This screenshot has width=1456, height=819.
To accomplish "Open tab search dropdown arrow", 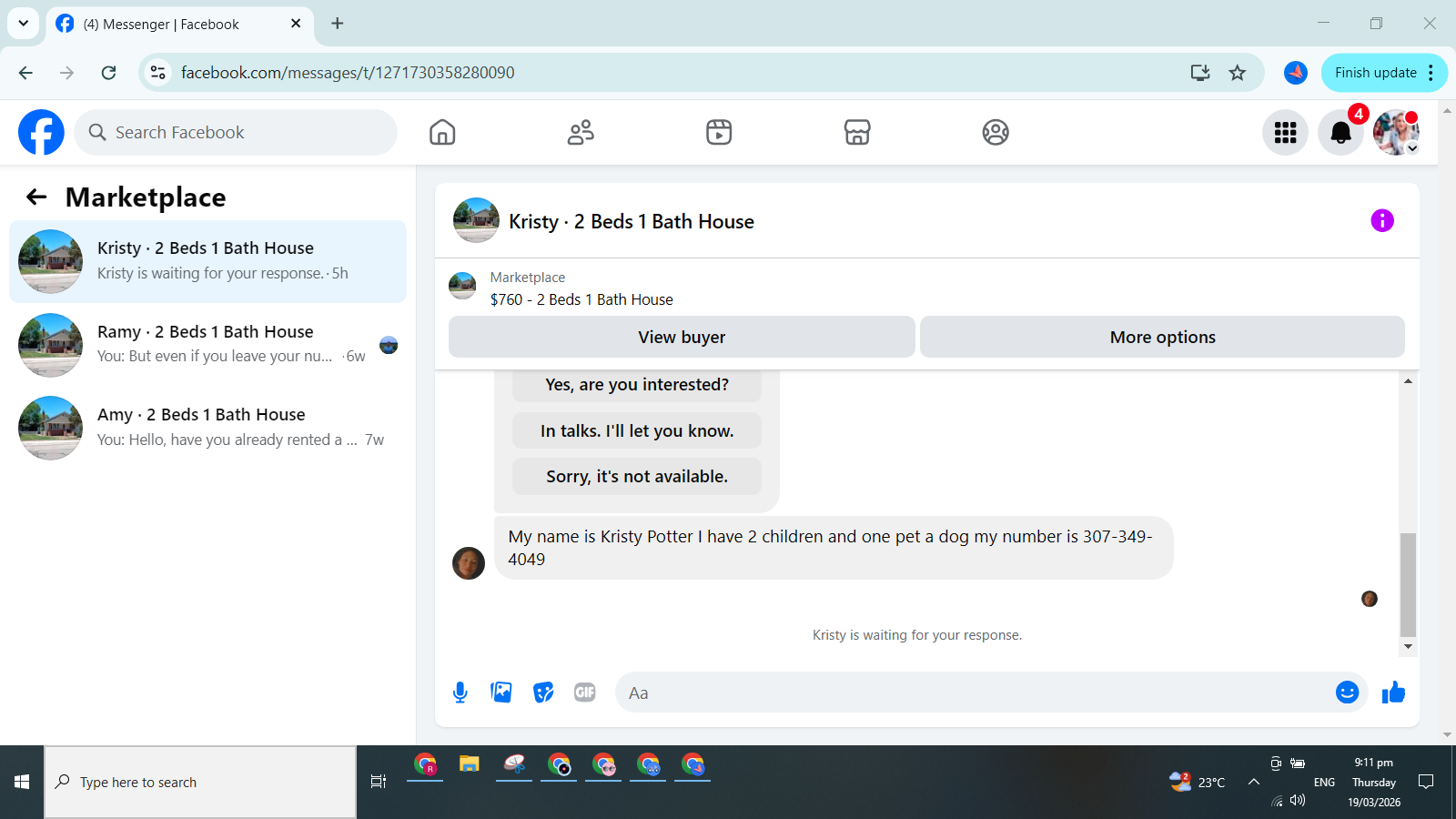I will tap(23, 24).
